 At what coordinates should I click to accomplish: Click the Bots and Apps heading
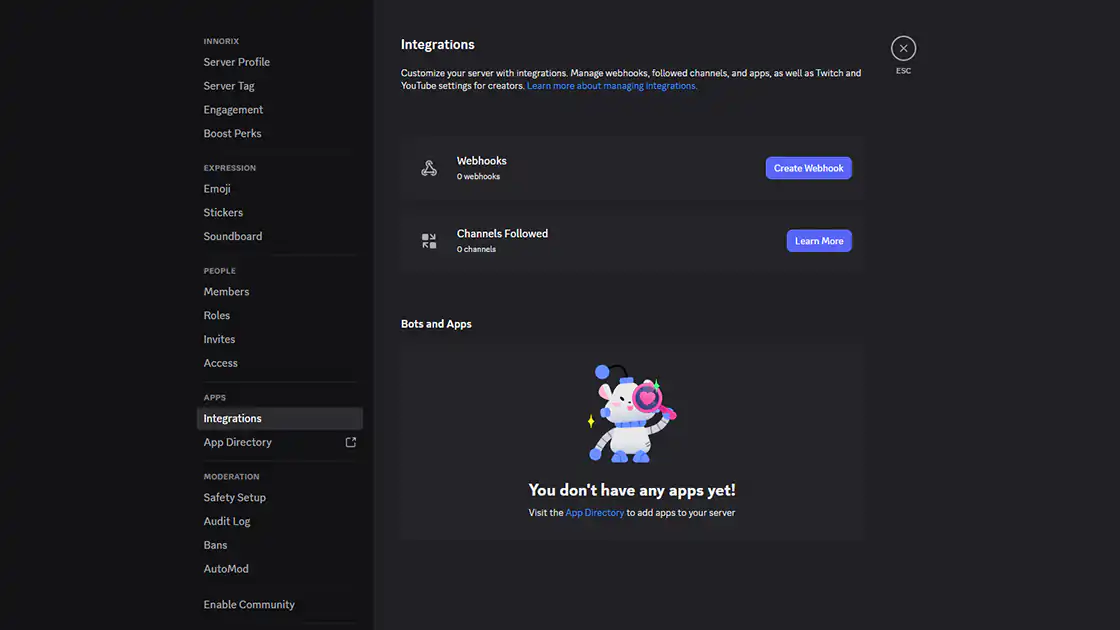pyautogui.click(x=436, y=324)
